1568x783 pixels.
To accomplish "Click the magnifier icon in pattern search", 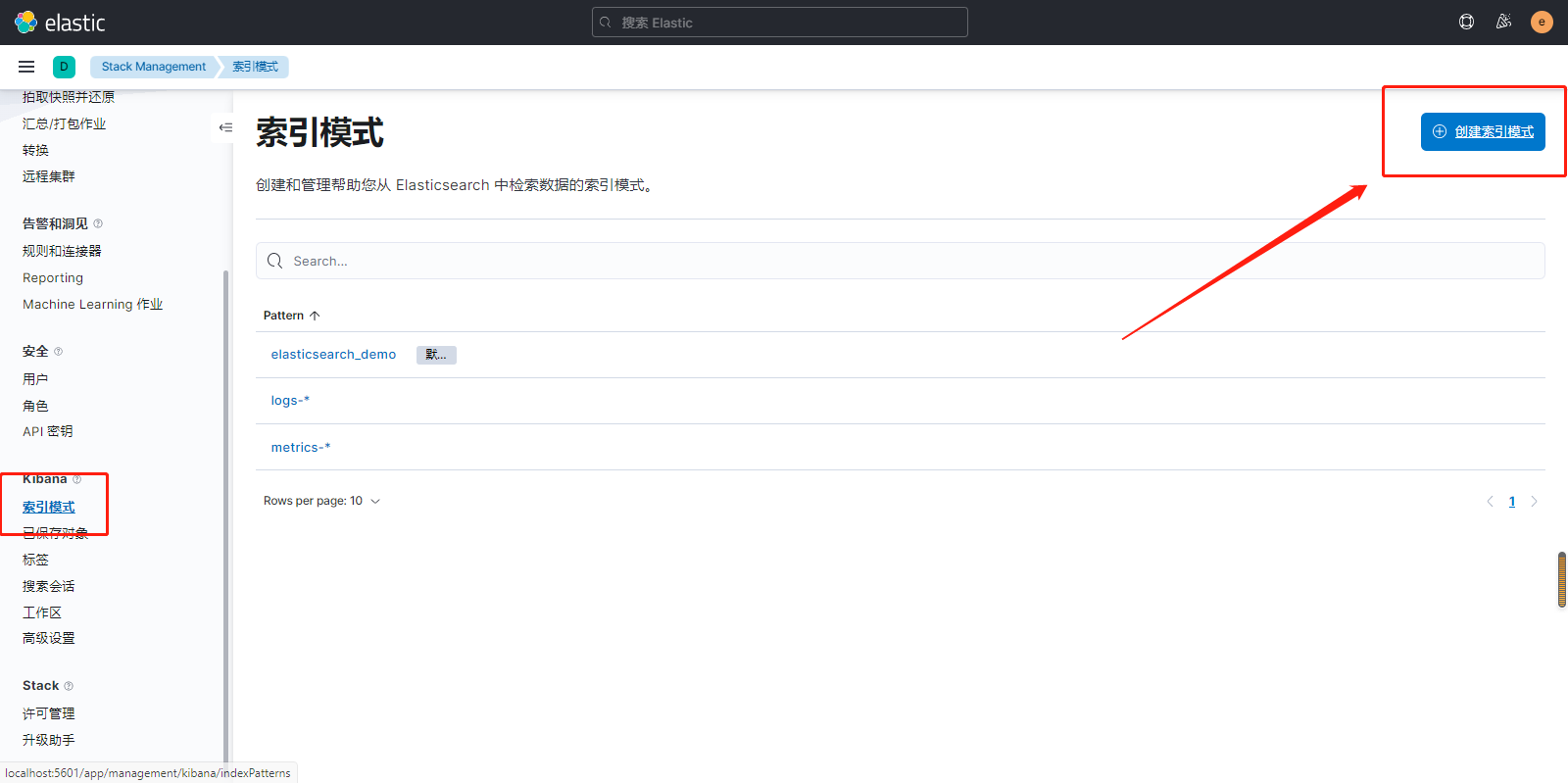I will tap(275, 261).
